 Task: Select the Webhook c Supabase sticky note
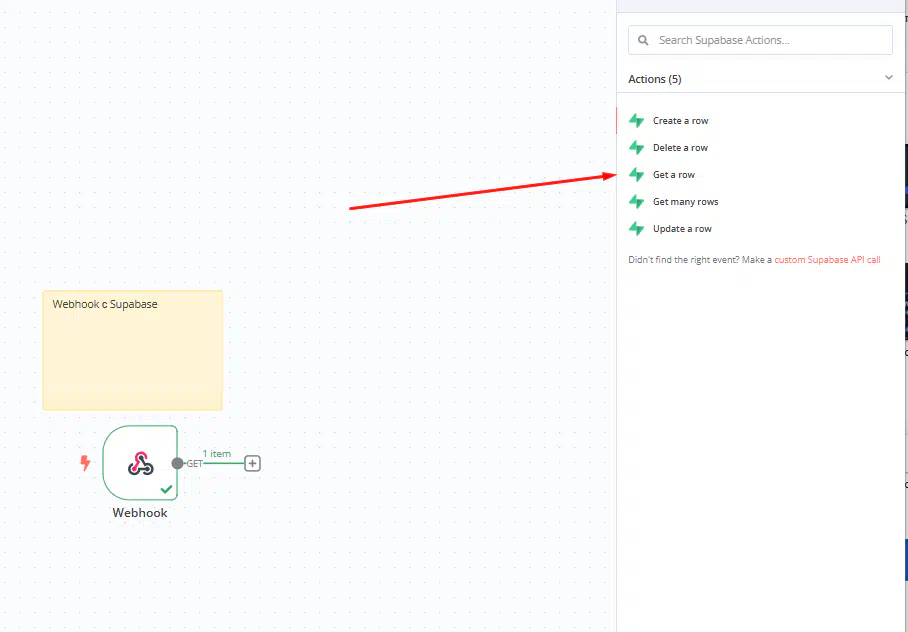pos(133,350)
